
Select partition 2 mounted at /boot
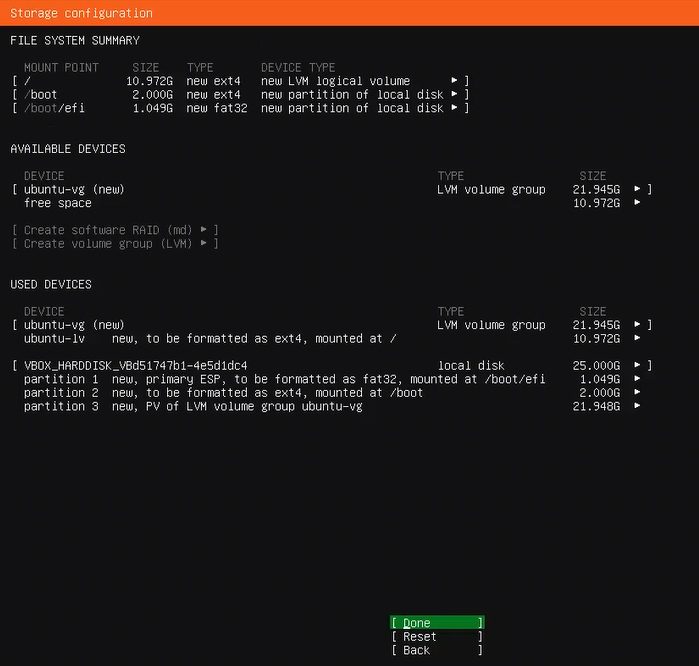click(223, 393)
